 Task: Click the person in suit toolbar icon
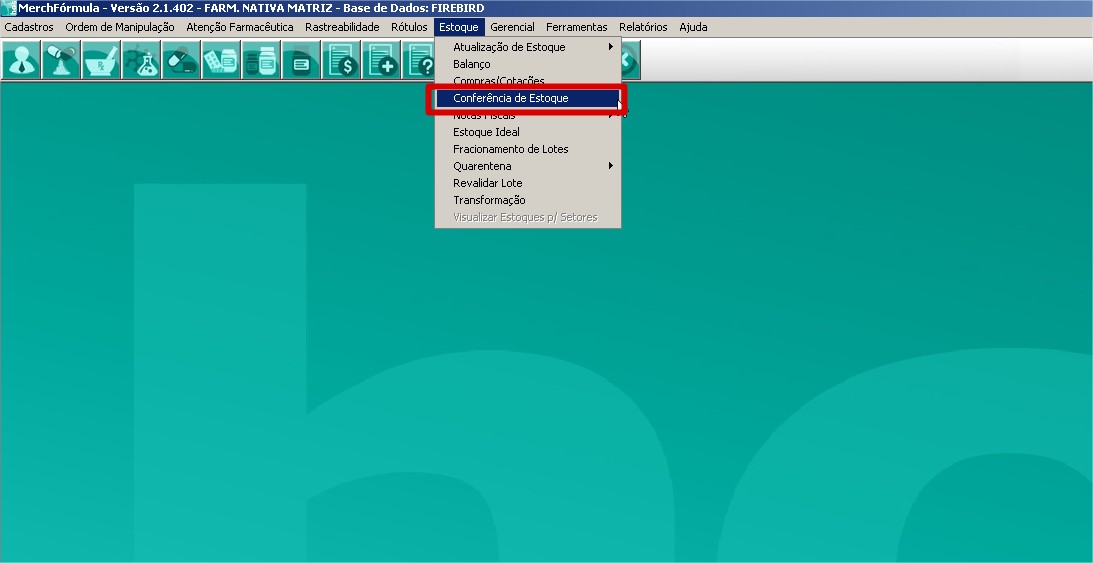tap(21, 61)
